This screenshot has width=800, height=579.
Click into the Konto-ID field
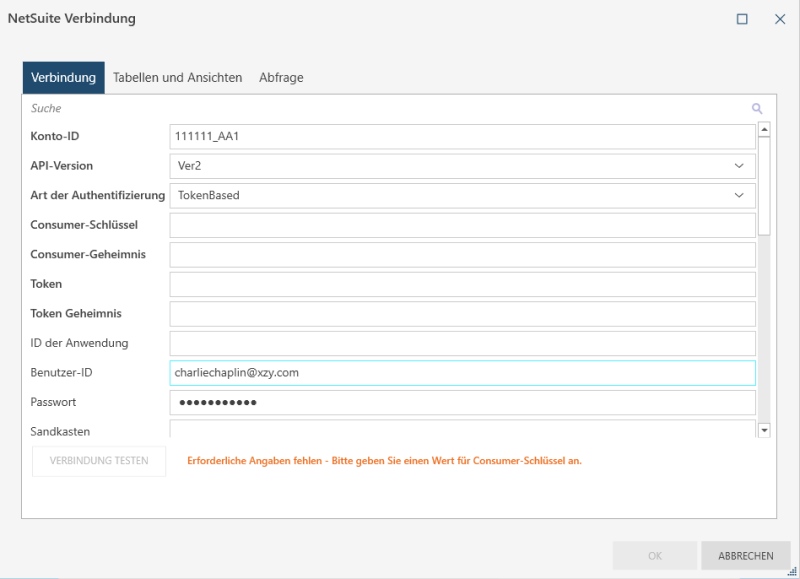(x=462, y=137)
